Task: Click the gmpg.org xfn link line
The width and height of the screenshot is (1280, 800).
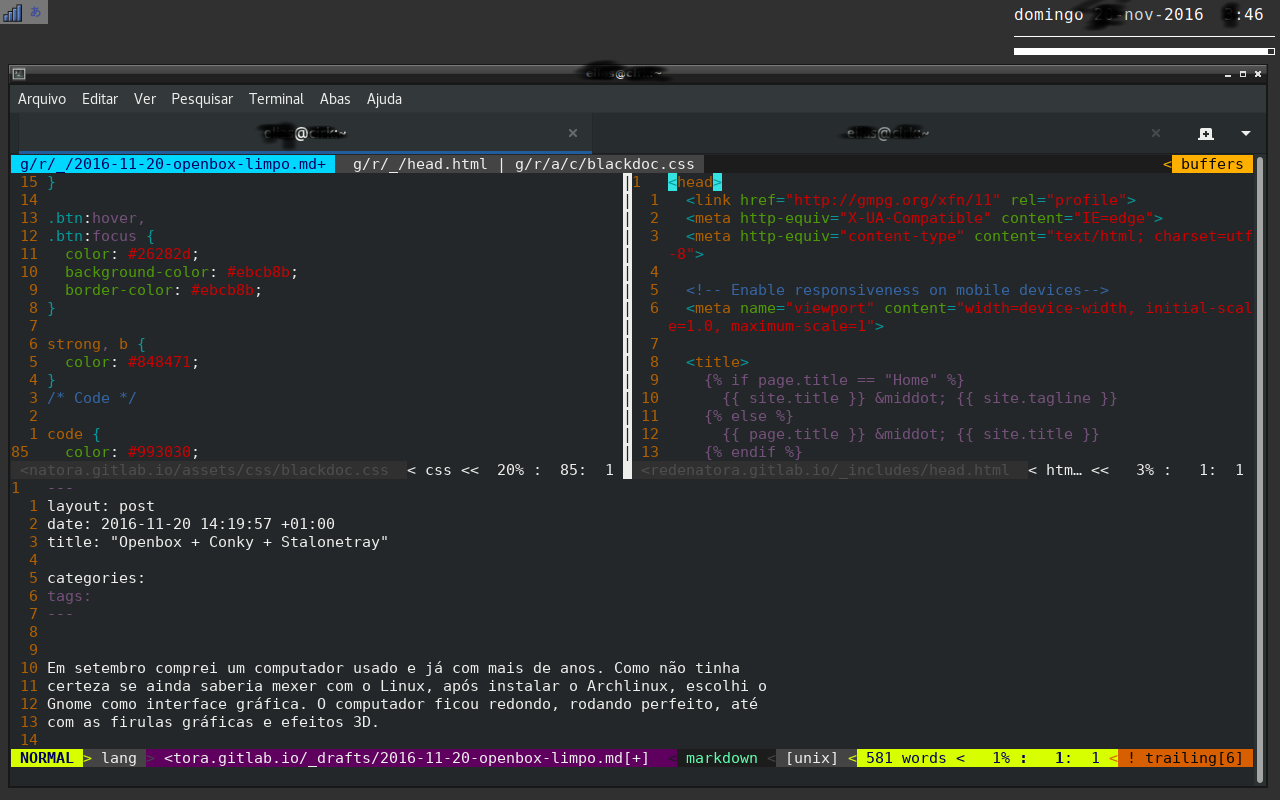Action: 911,200
